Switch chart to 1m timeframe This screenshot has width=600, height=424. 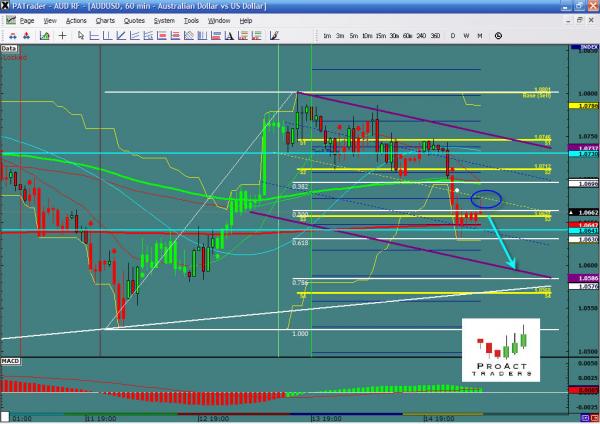coord(327,35)
